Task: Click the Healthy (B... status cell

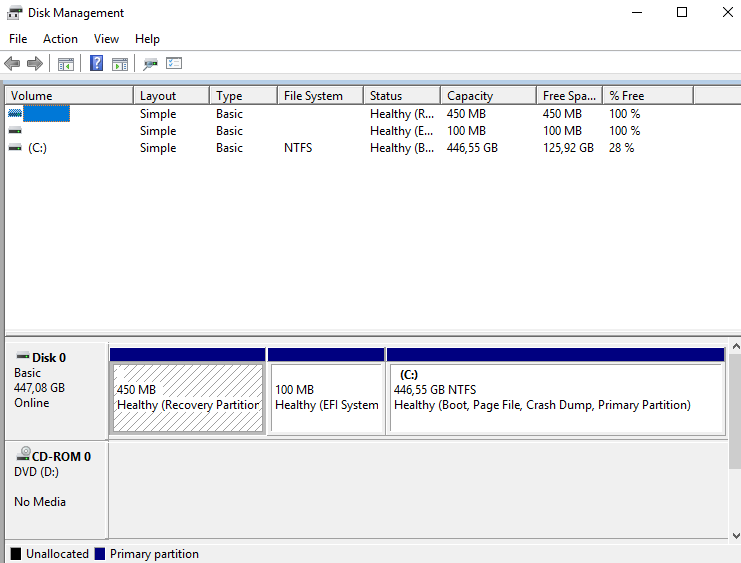Action: click(402, 148)
